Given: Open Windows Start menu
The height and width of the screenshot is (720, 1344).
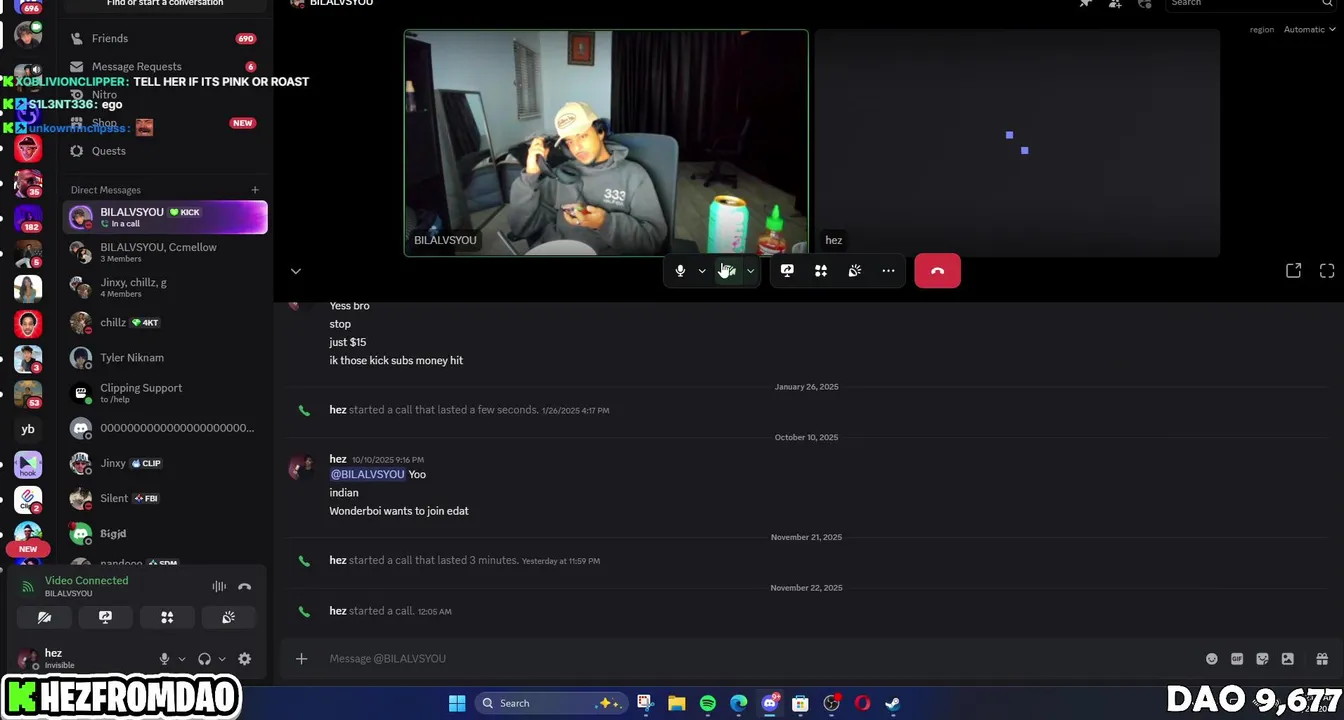Looking at the screenshot, I should point(457,703).
